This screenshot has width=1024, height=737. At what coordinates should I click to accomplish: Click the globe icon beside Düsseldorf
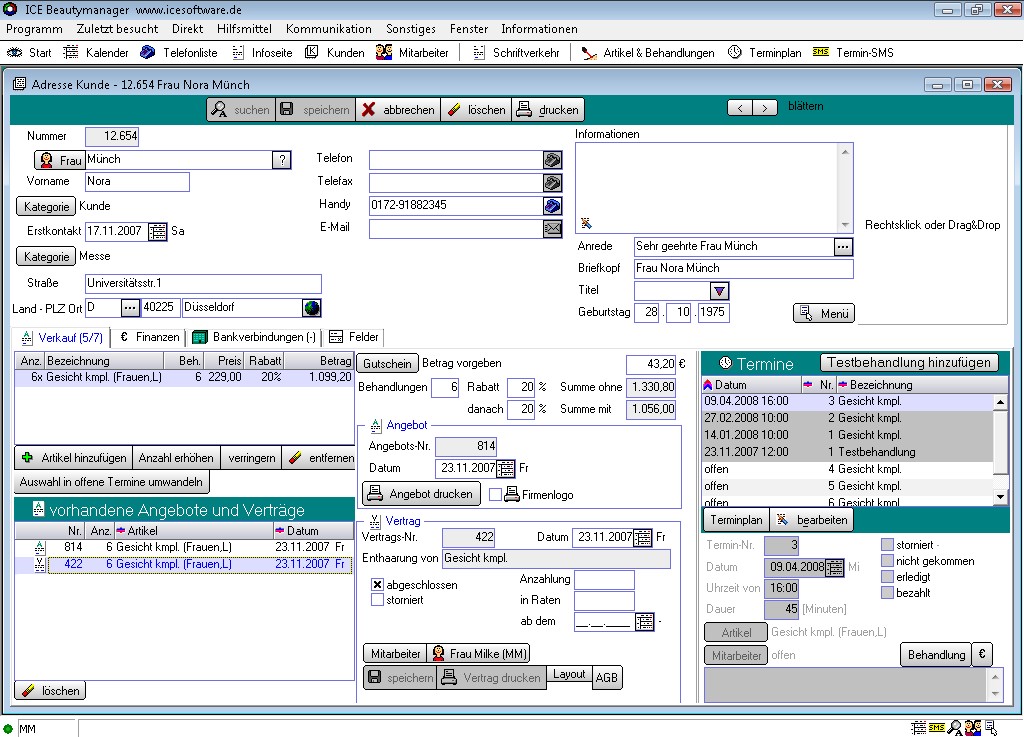[312, 308]
